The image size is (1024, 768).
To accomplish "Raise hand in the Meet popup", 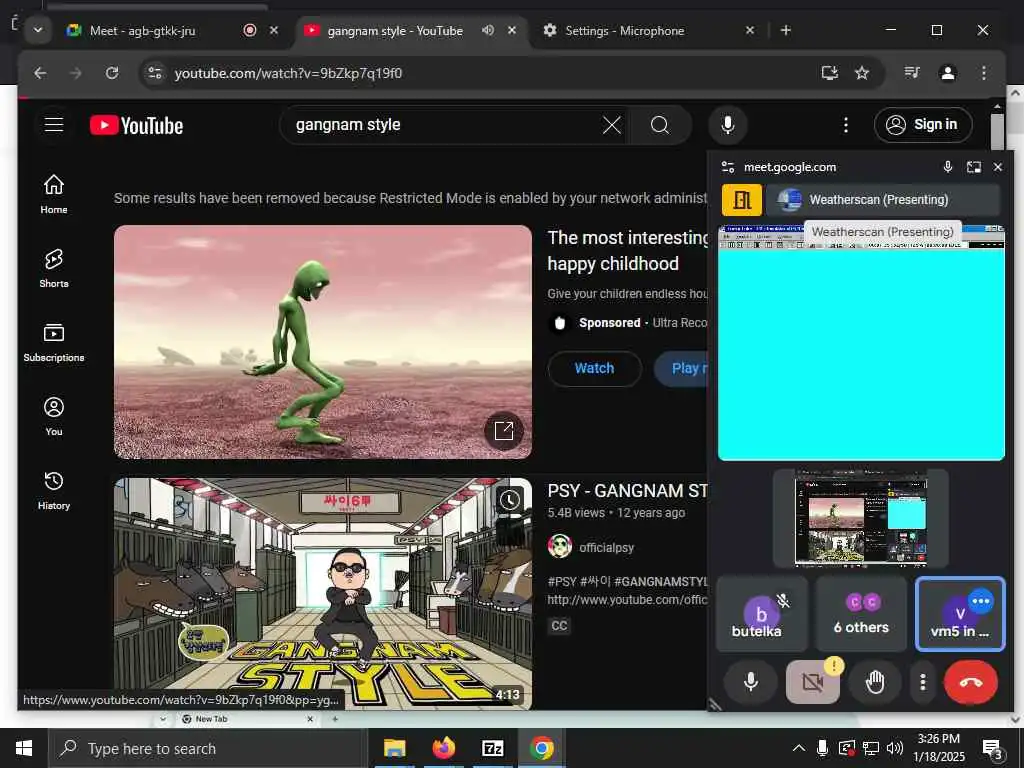I will [x=874, y=682].
